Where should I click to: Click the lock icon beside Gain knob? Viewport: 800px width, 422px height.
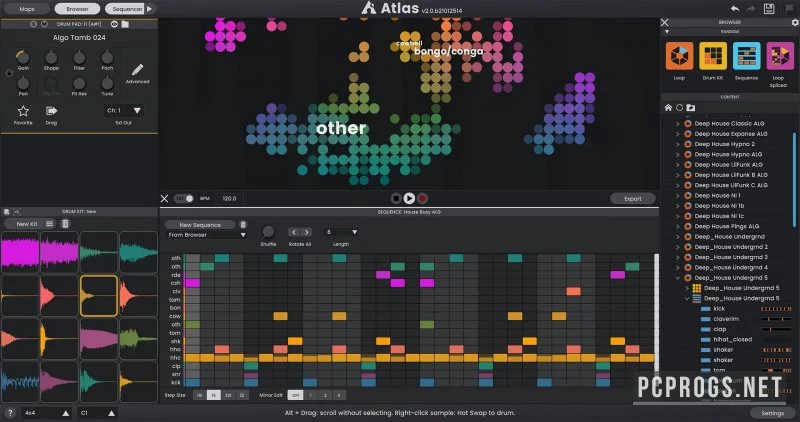(x=9, y=73)
